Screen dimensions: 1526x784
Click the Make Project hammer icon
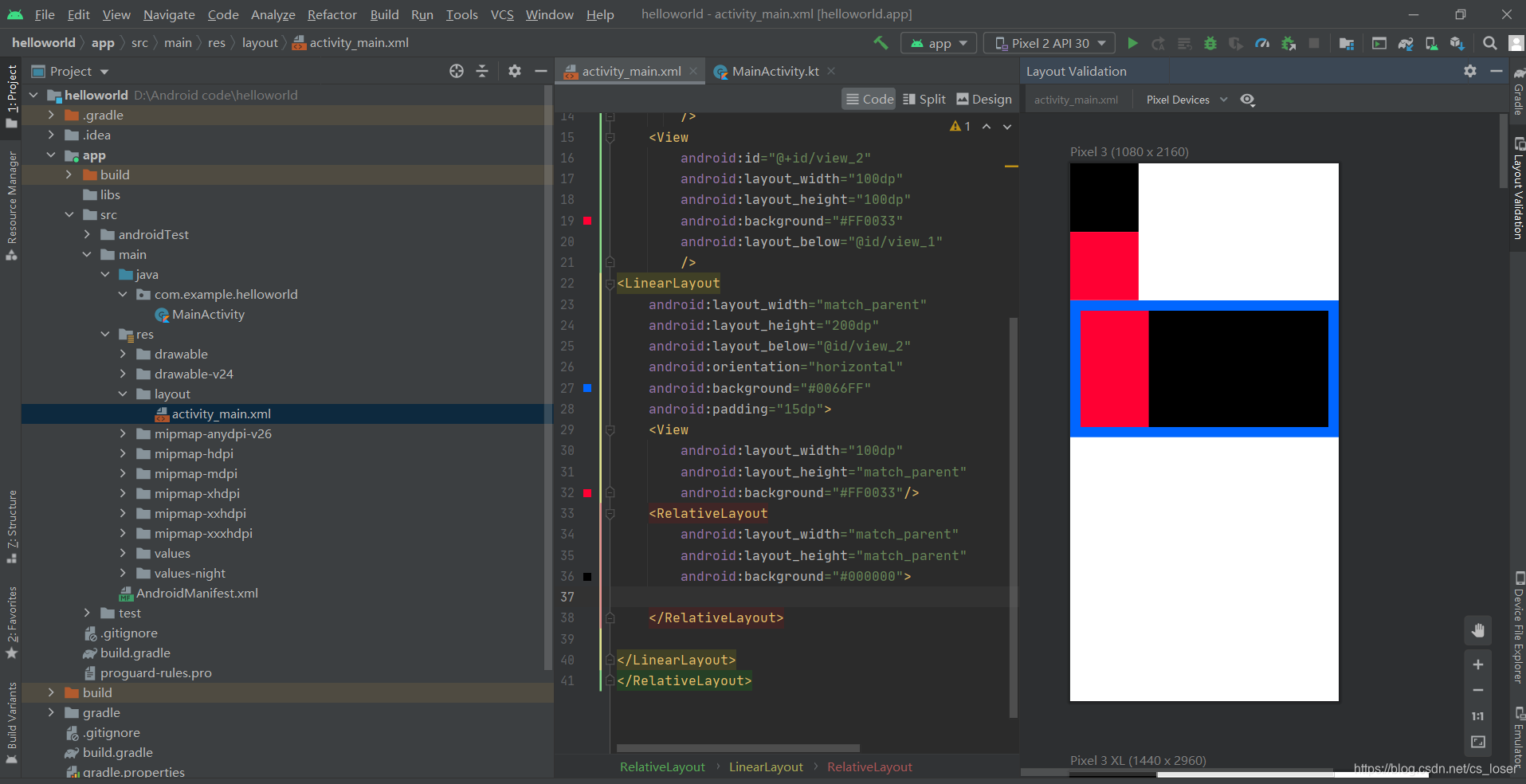(x=881, y=43)
